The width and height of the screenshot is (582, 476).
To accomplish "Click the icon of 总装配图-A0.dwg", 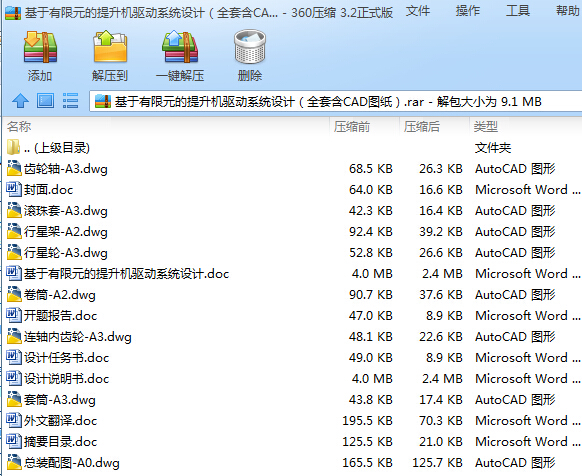I will tap(14, 462).
